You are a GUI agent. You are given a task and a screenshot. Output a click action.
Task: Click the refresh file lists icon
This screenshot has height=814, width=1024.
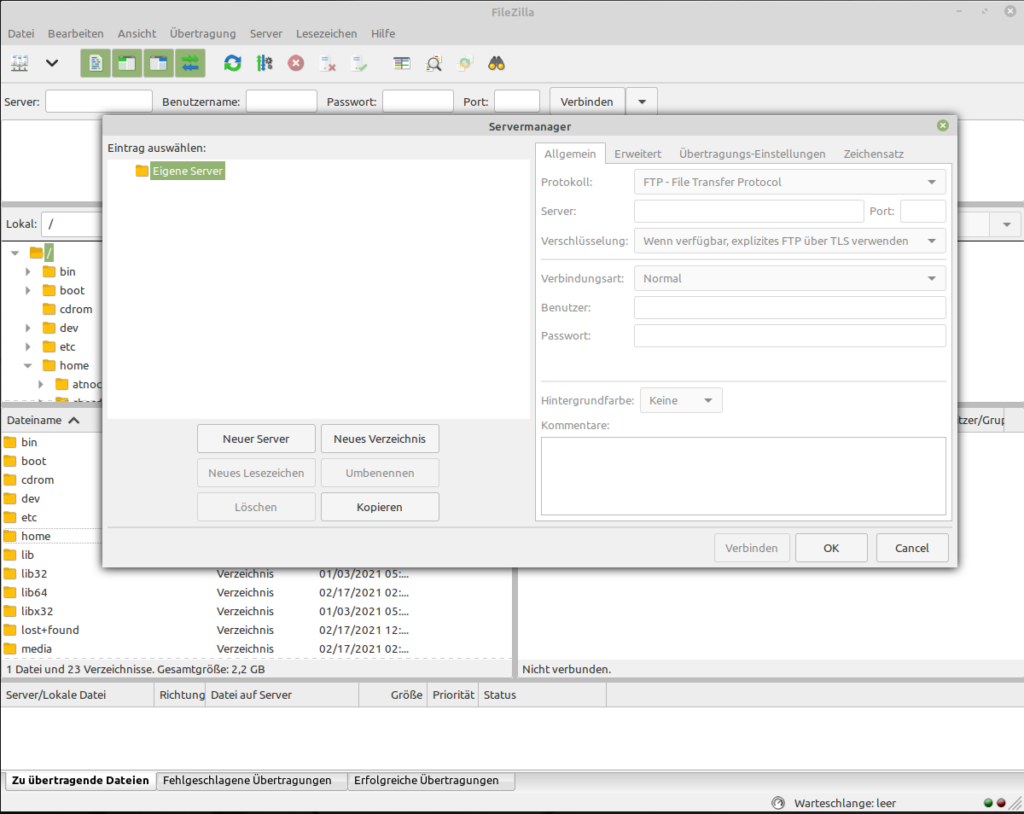232,63
